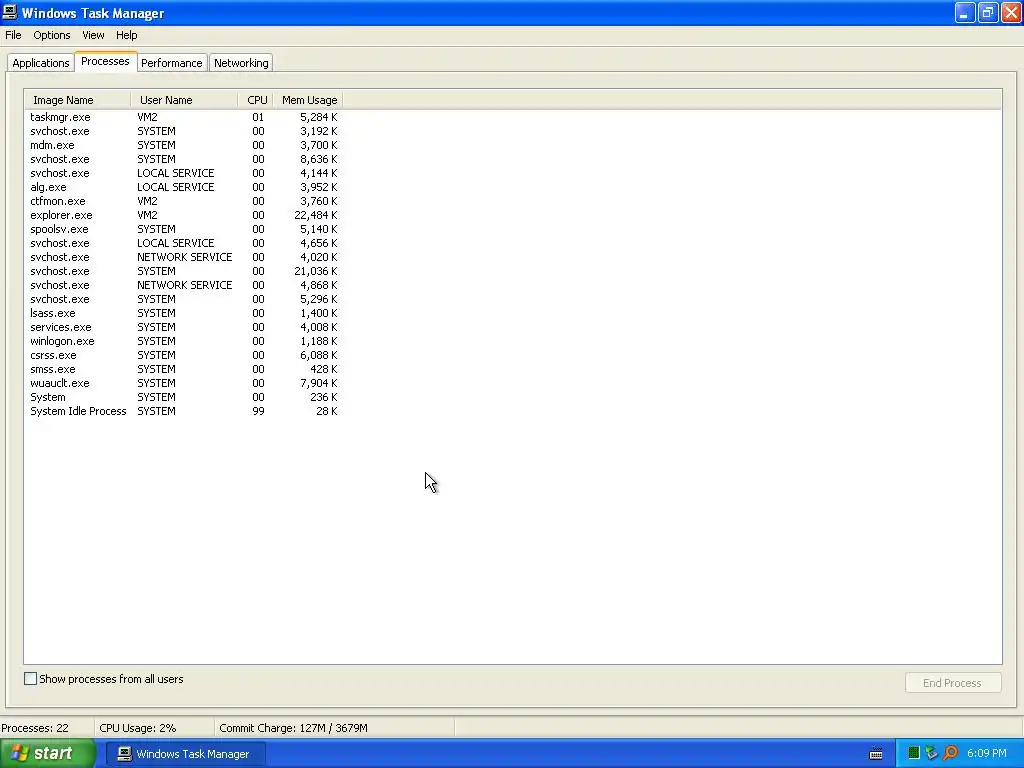The image size is (1024, 768).
Task: Click the 22,484 K explorer memory value
Action: pyautogui.click(x=315, y=215)
